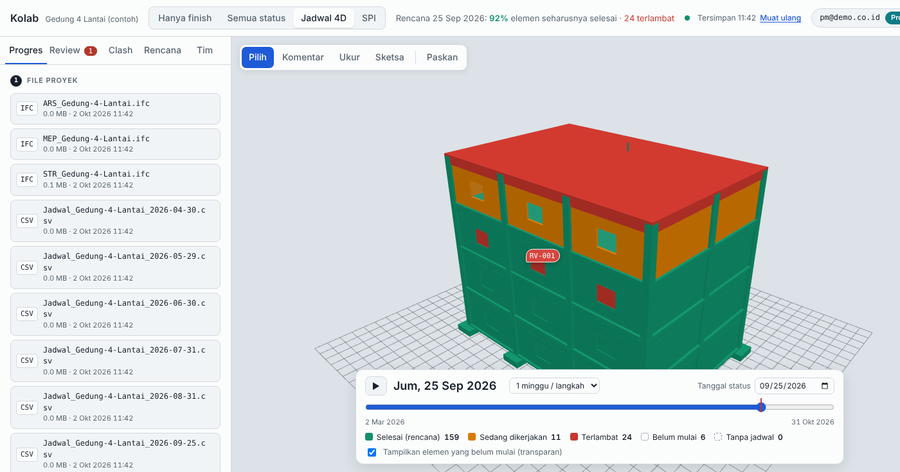Image resolution: width=900 pixels, height=472 pixels.
Task: Open the Rencana tab
Action: tap(162, 51)
